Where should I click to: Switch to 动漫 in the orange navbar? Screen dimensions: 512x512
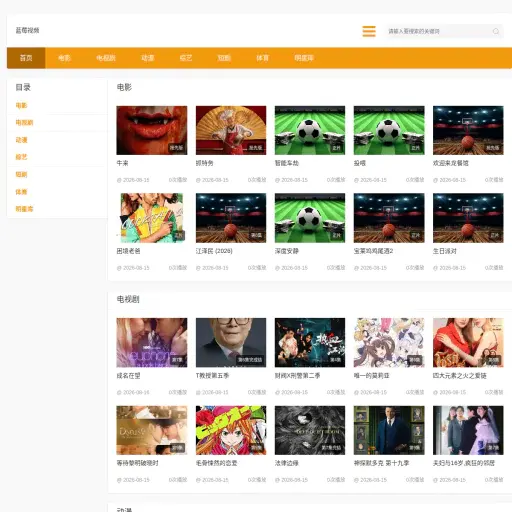coord(148,58)
